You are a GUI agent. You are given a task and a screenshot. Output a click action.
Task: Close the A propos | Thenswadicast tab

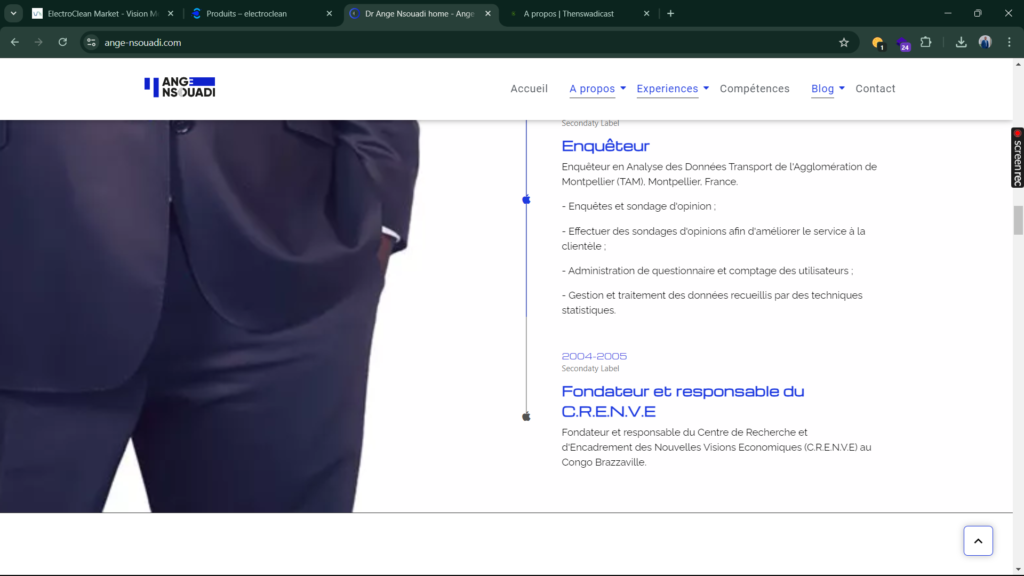click(647, 14)
